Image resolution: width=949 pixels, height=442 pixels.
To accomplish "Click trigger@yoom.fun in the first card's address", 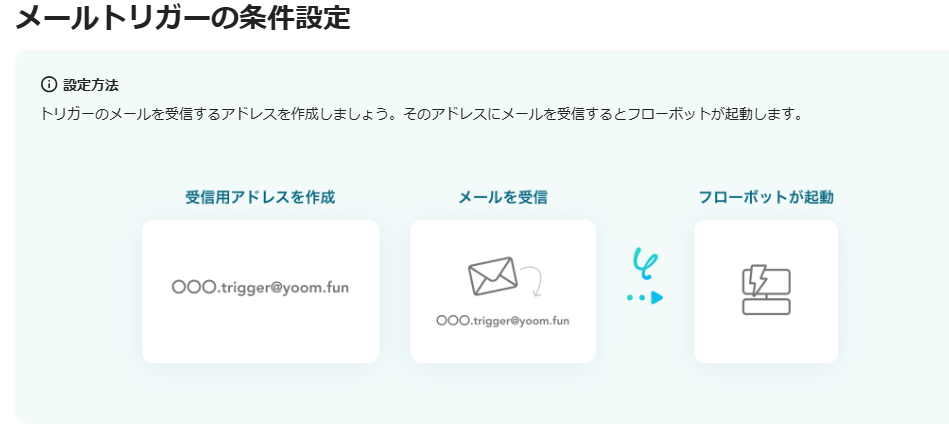I will click(x=284, y=288).
